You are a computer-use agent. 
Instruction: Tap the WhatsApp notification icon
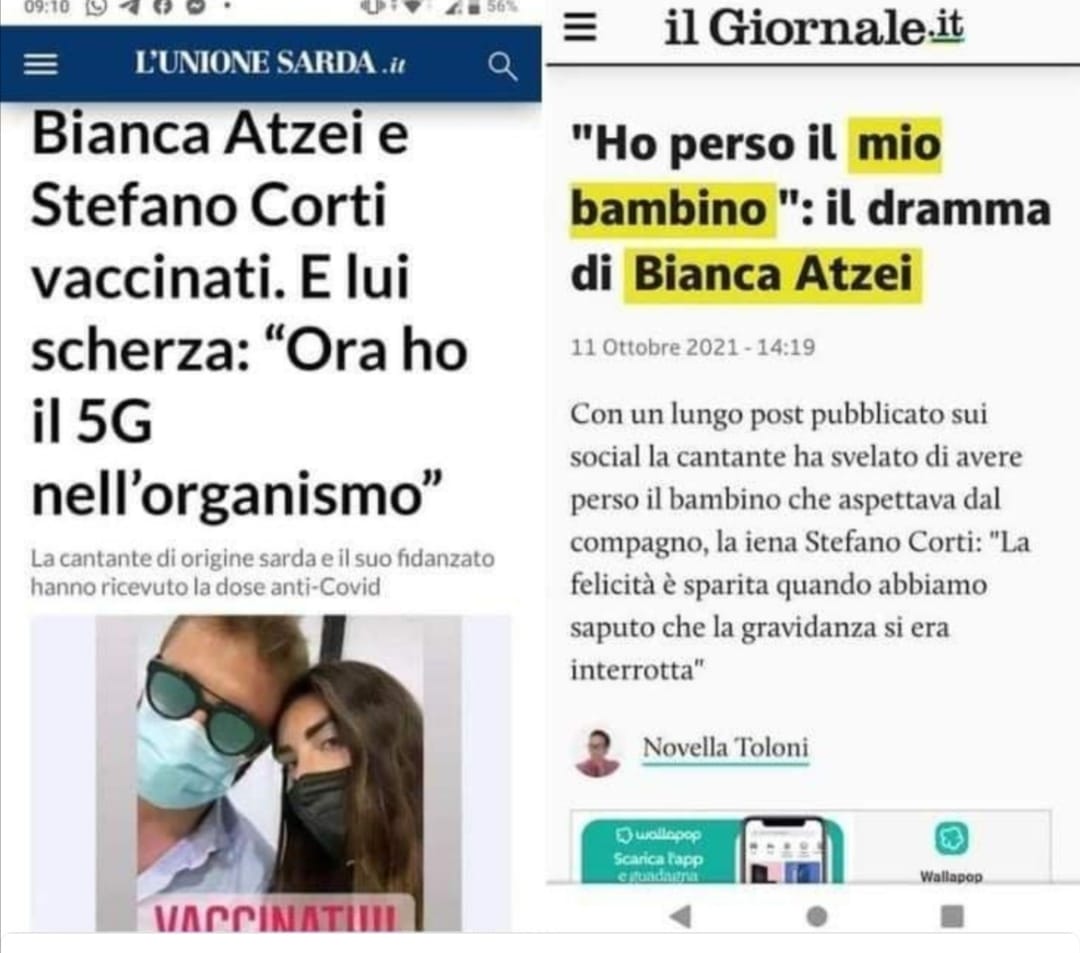[x=95, y=8]
